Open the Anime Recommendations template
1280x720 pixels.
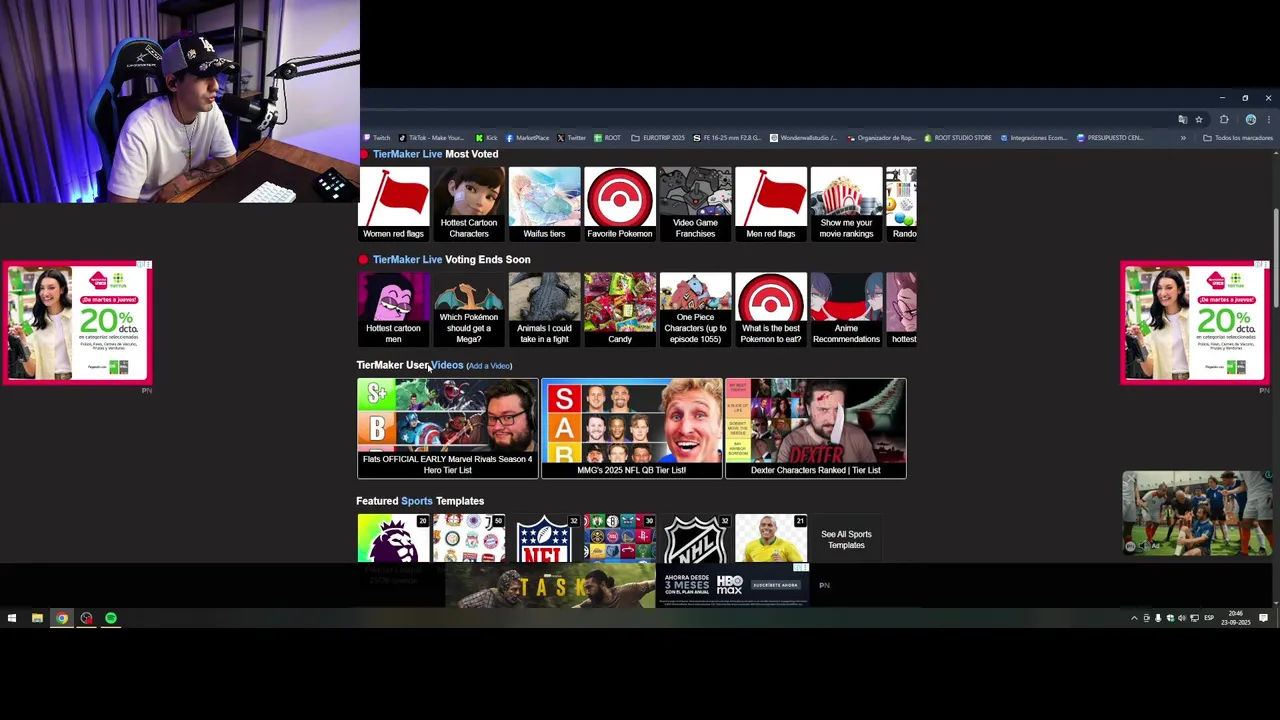[x=846, y=309]
